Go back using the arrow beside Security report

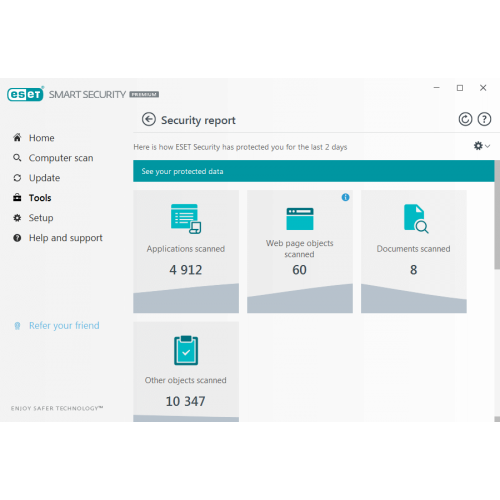(149, 119)
